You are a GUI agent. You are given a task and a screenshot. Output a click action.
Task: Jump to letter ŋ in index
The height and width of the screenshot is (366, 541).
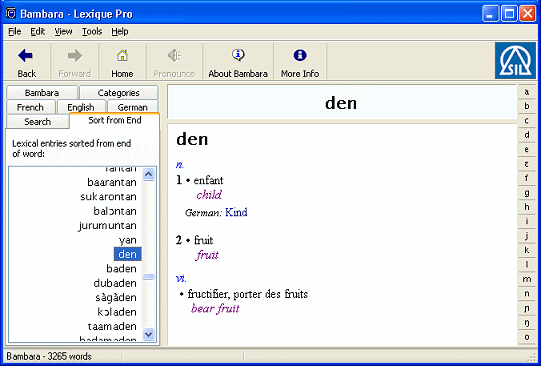pyautogui.click(x=527, y=323)
